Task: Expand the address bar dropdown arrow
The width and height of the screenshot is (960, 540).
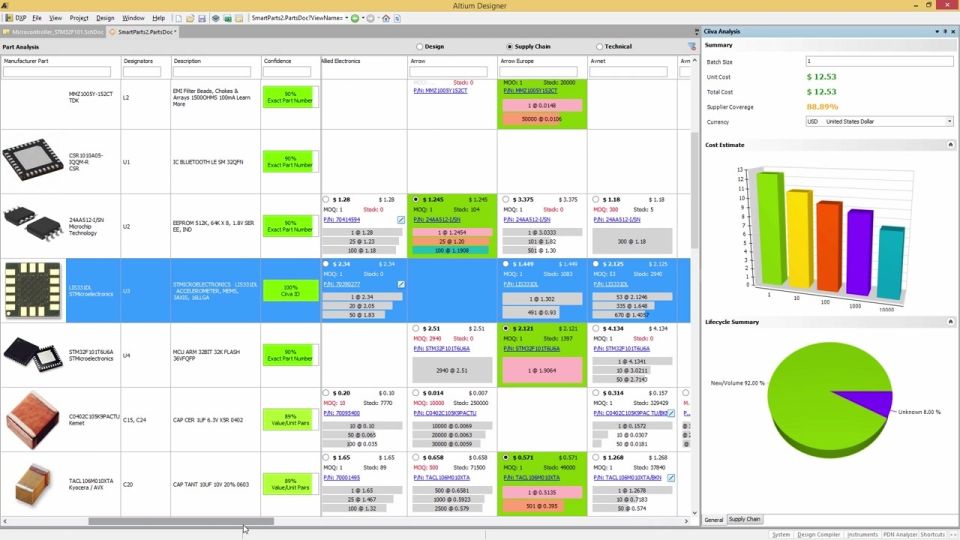Action: 347,18
